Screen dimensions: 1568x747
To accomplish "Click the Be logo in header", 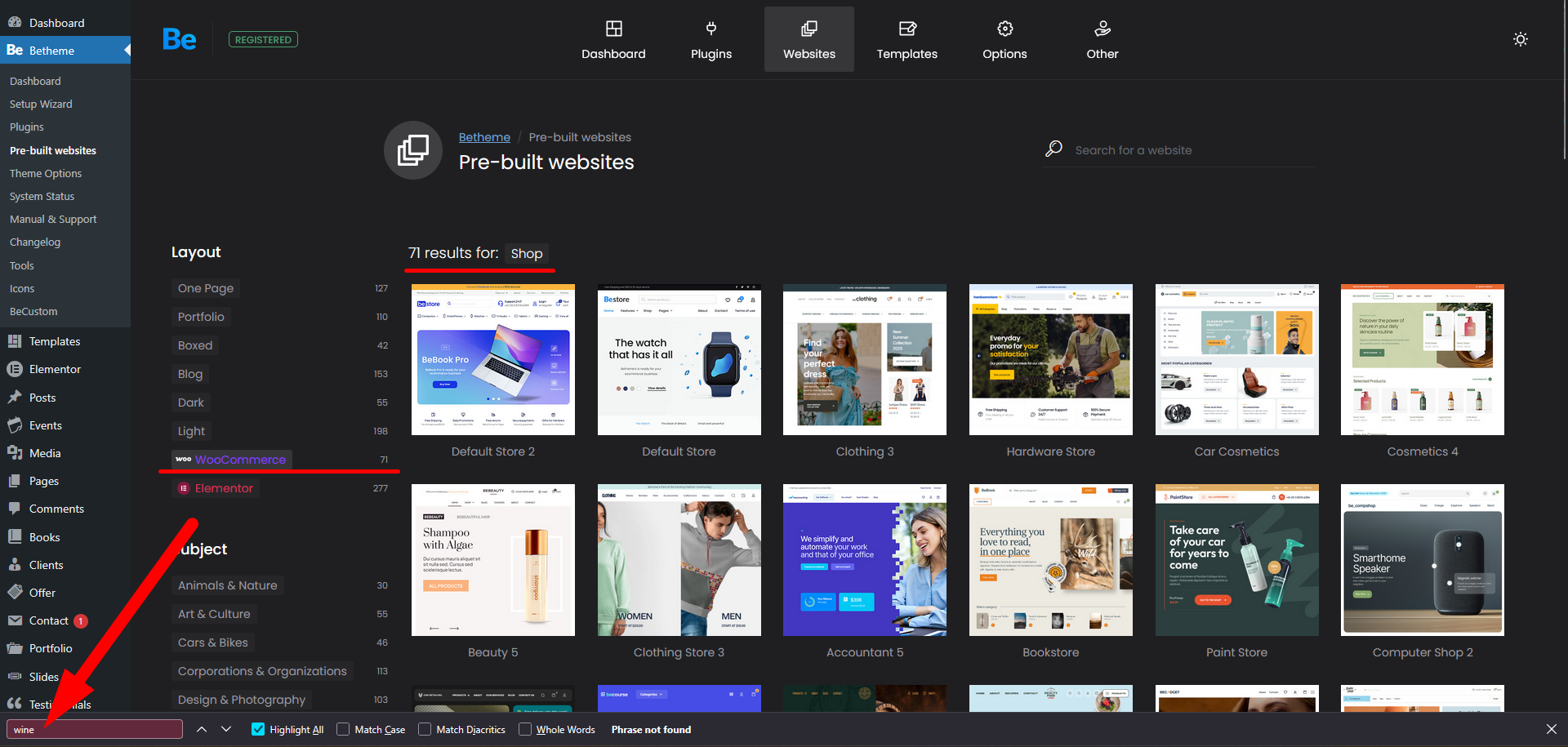I will 180,39.
